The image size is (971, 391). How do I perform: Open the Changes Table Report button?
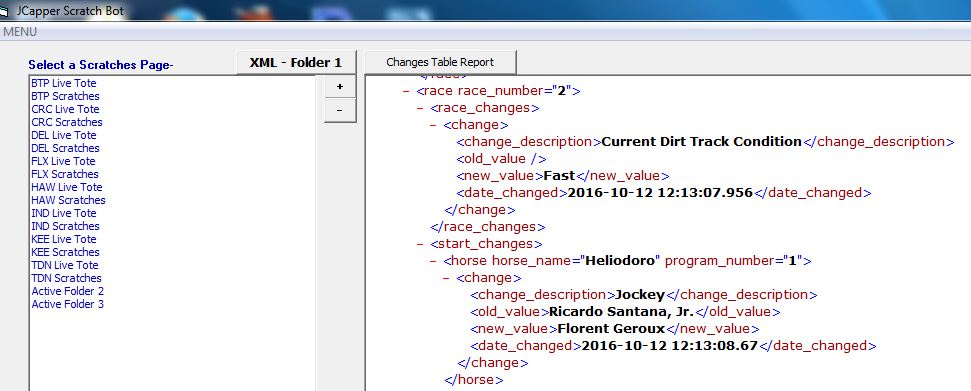(x=440, y=62)
